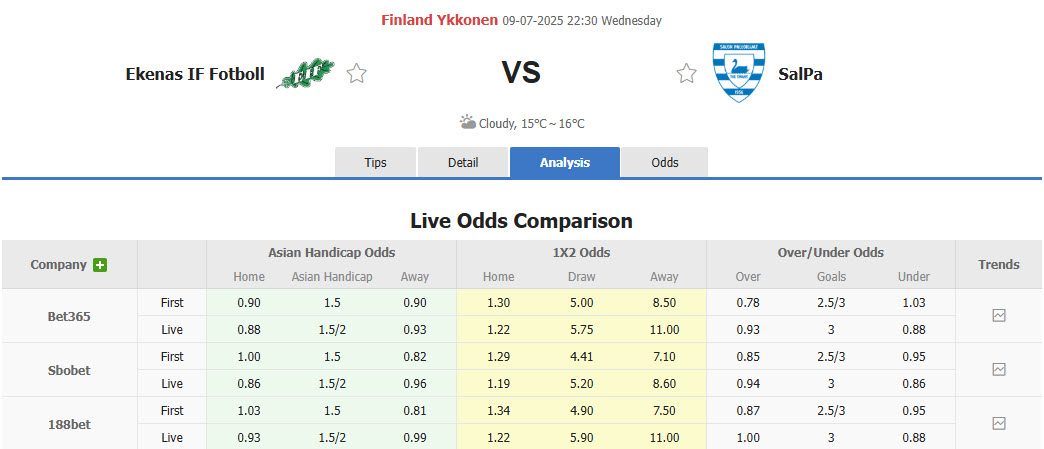Click the Ekenas IF Fotboll team name
The height and width of the screenshot is (449, 1044).
point(195,73)
